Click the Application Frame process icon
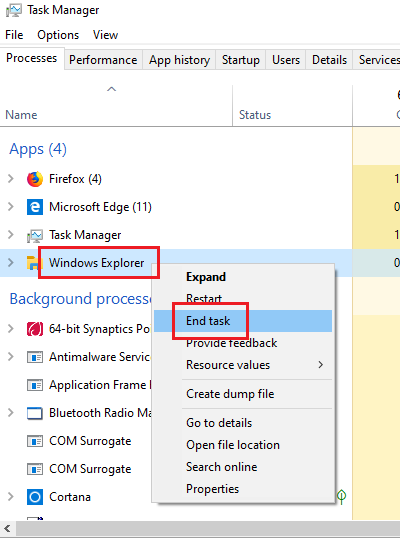The image size is (400, 552). coord(35,385)
